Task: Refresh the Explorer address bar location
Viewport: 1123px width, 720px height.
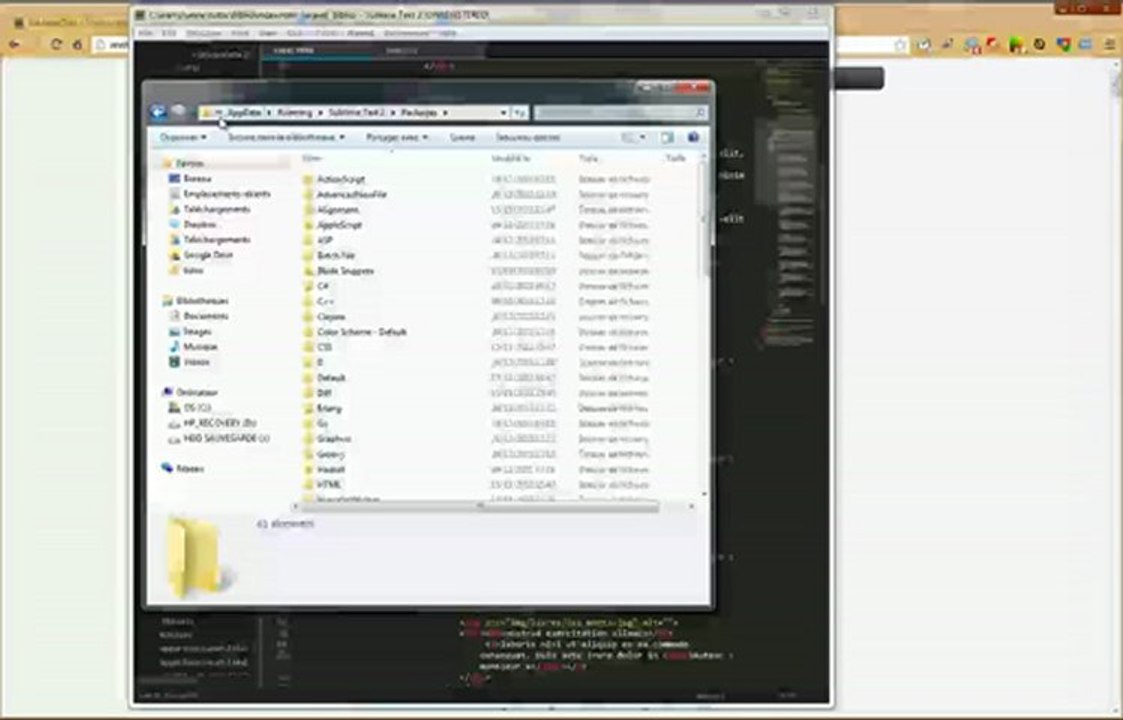Action: [x=521, y=112]
